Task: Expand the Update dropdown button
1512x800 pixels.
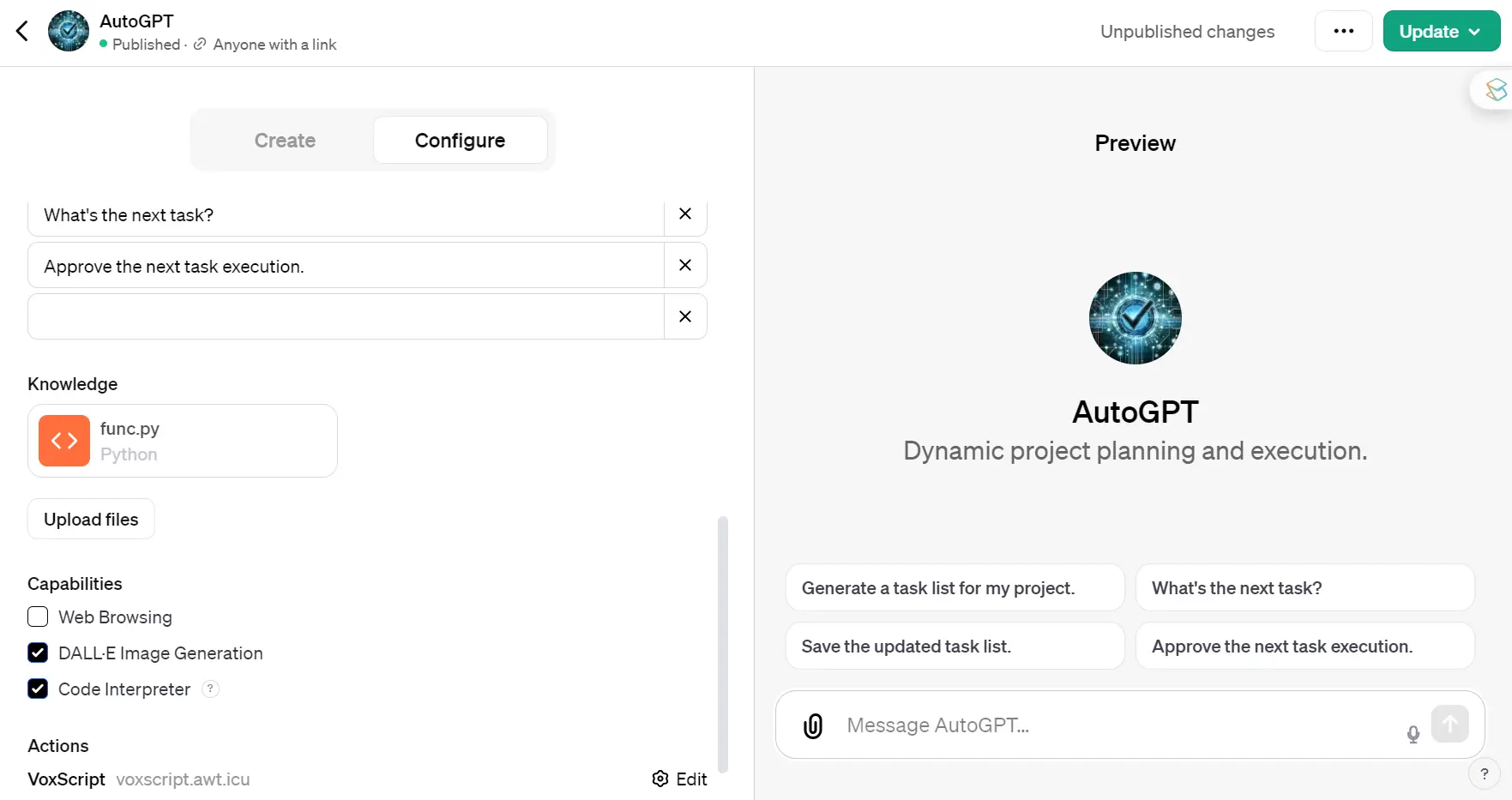Action: point(1441,32)
